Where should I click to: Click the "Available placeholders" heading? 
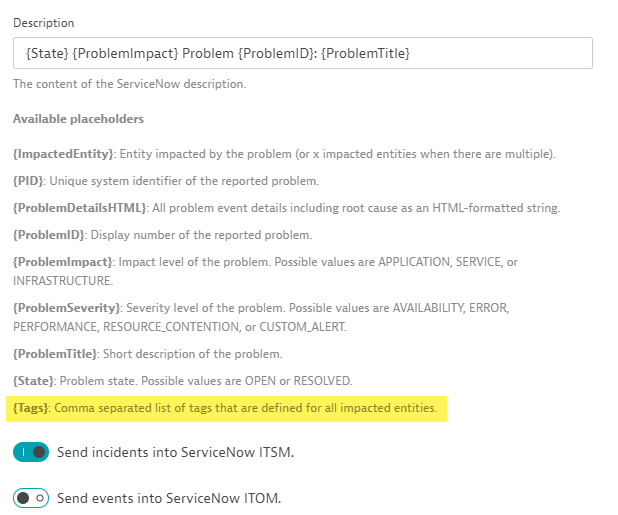(x=78, y=119)
